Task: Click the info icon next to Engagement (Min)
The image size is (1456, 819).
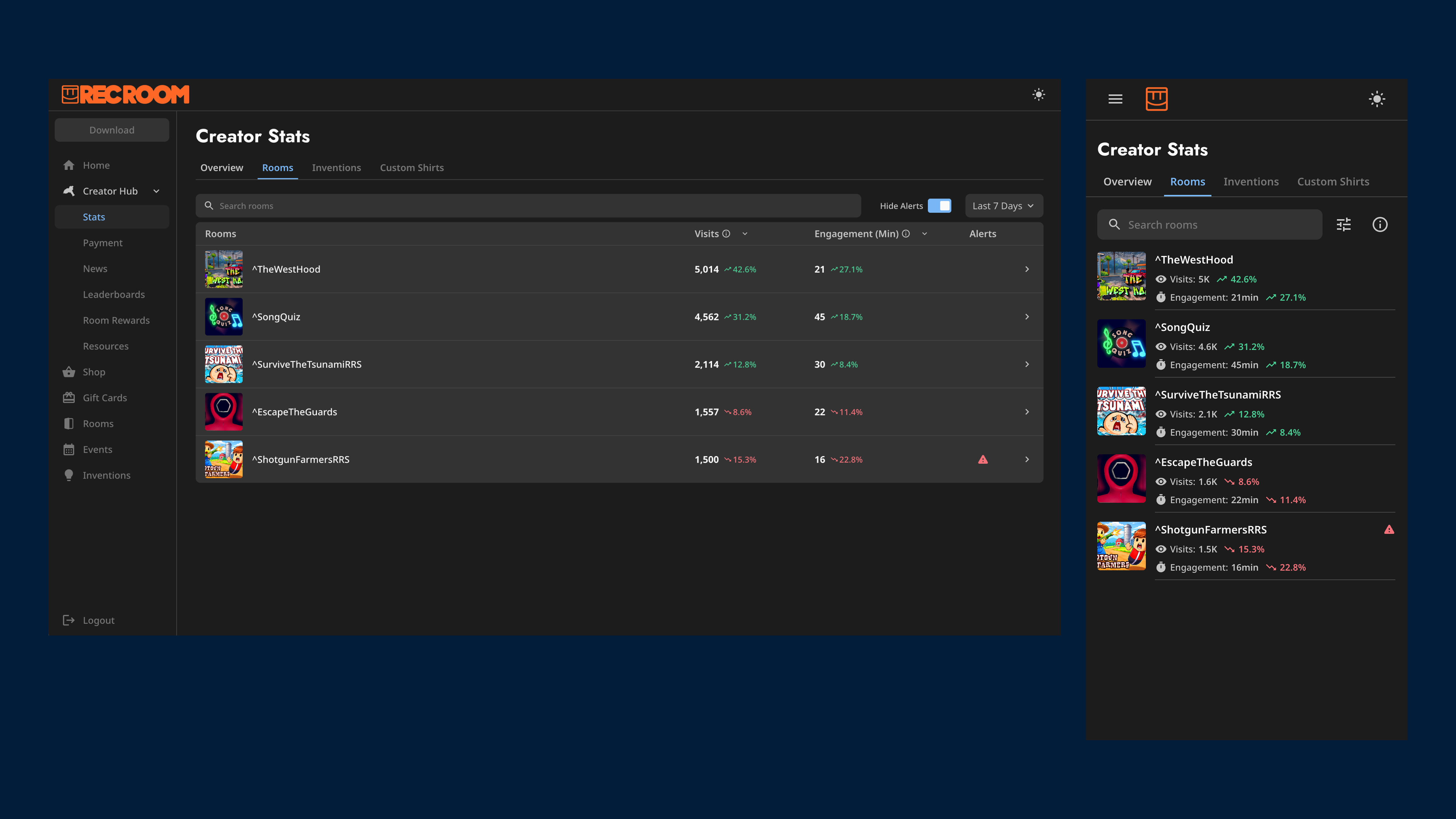Action: (906, 234)
